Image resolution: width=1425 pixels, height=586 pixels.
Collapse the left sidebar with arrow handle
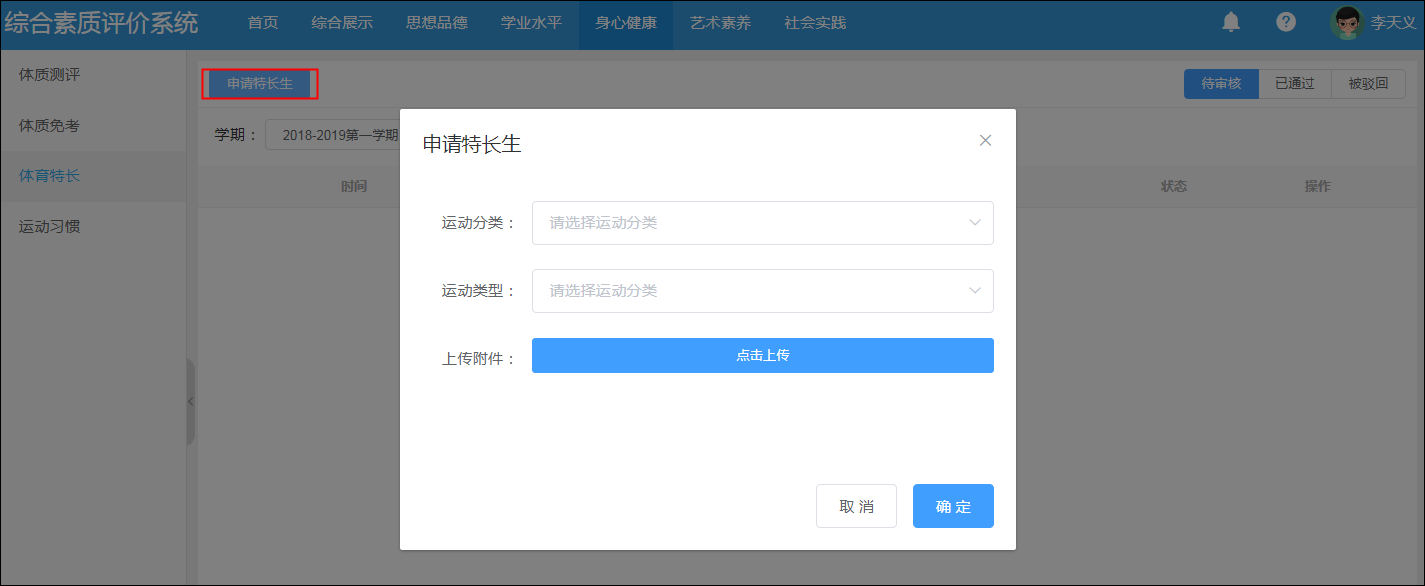click(x=190, y=402)
